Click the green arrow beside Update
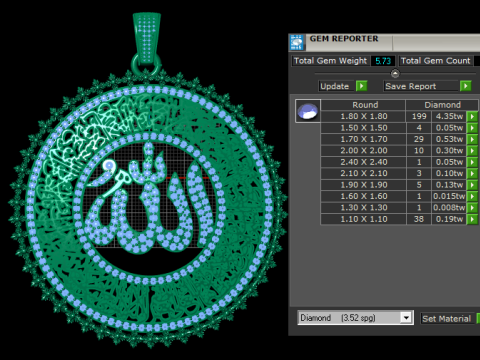The image size is (480, 360). [361, 86]
